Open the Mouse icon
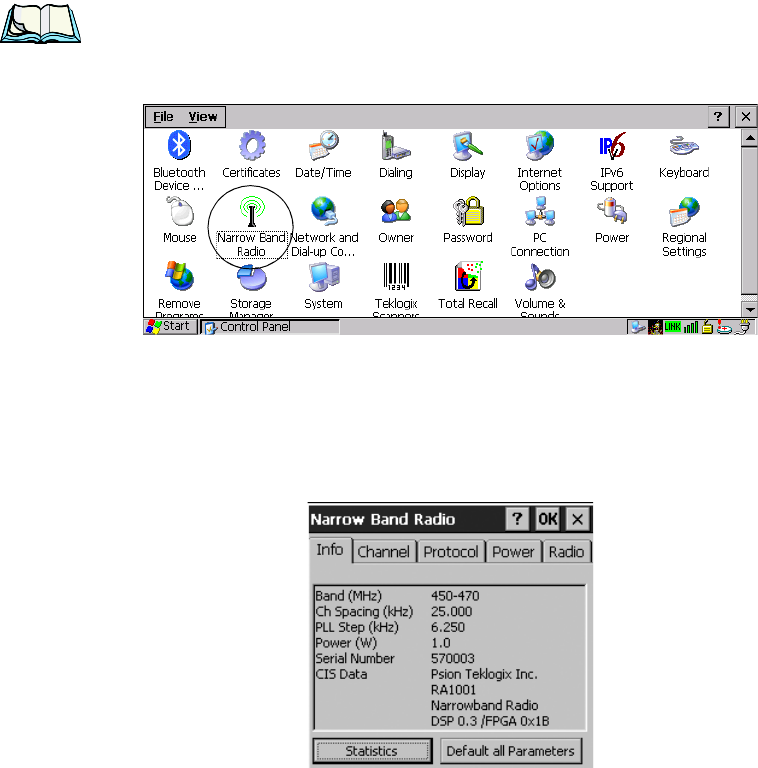Screen dimensions: 758x768 click(x=179, y=211)
